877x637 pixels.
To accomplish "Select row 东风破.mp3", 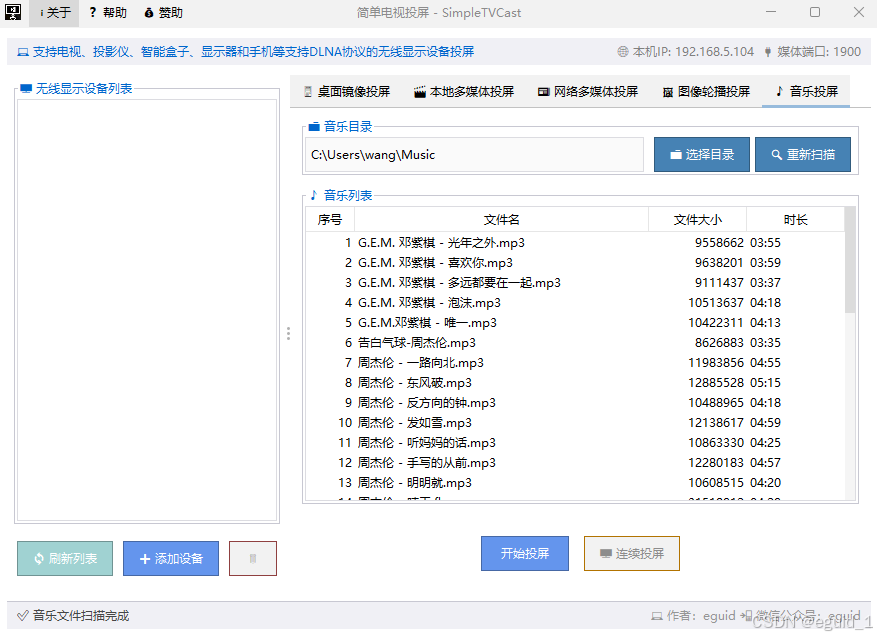I will (575, 383).
